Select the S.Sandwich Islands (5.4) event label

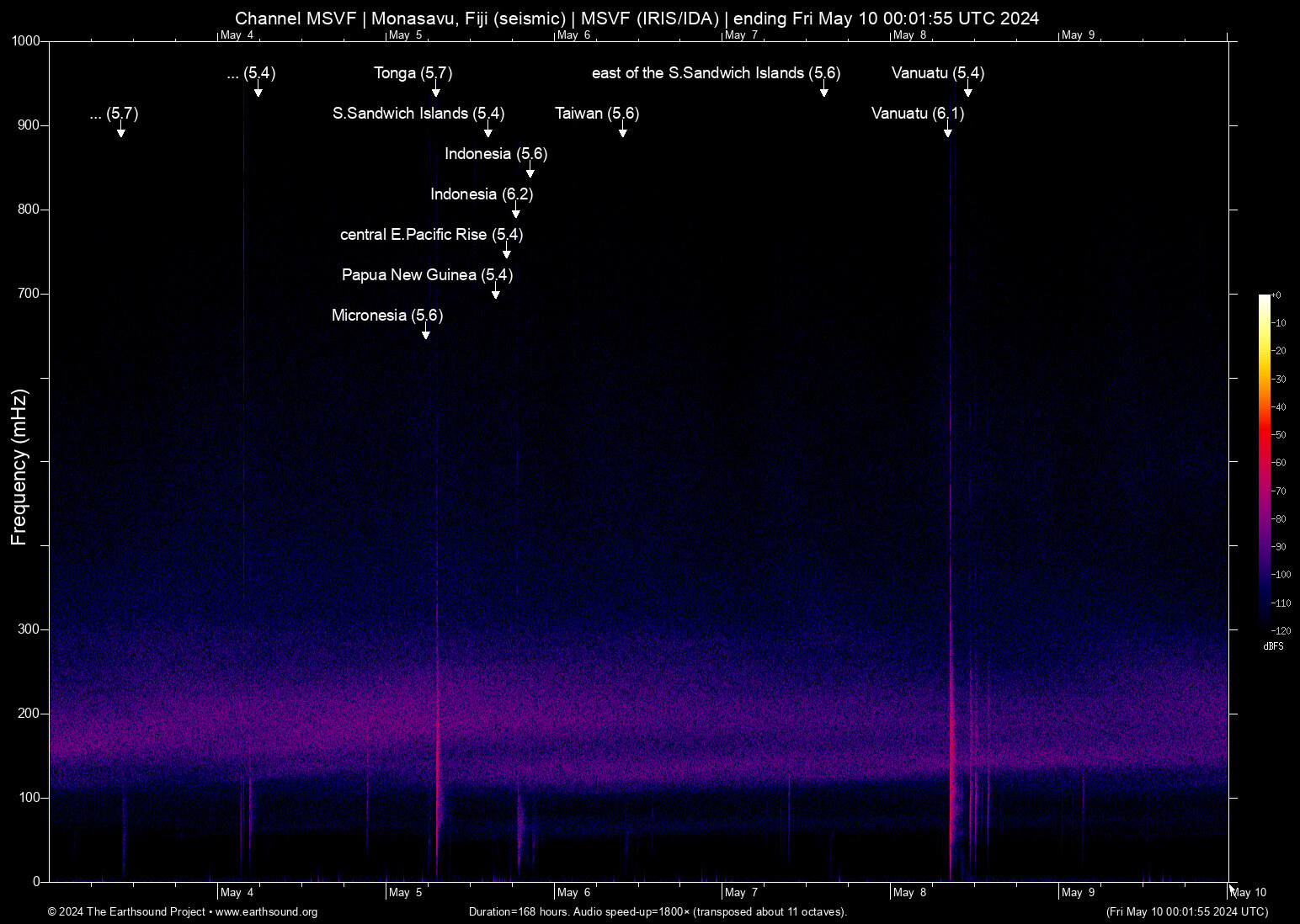[x=418, y=114]
